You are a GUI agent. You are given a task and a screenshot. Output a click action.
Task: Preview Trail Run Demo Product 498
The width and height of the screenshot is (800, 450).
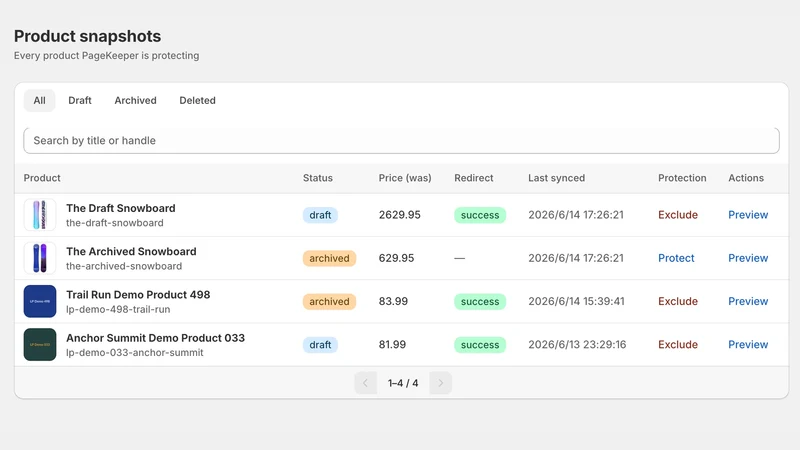(x=748, y=301)
